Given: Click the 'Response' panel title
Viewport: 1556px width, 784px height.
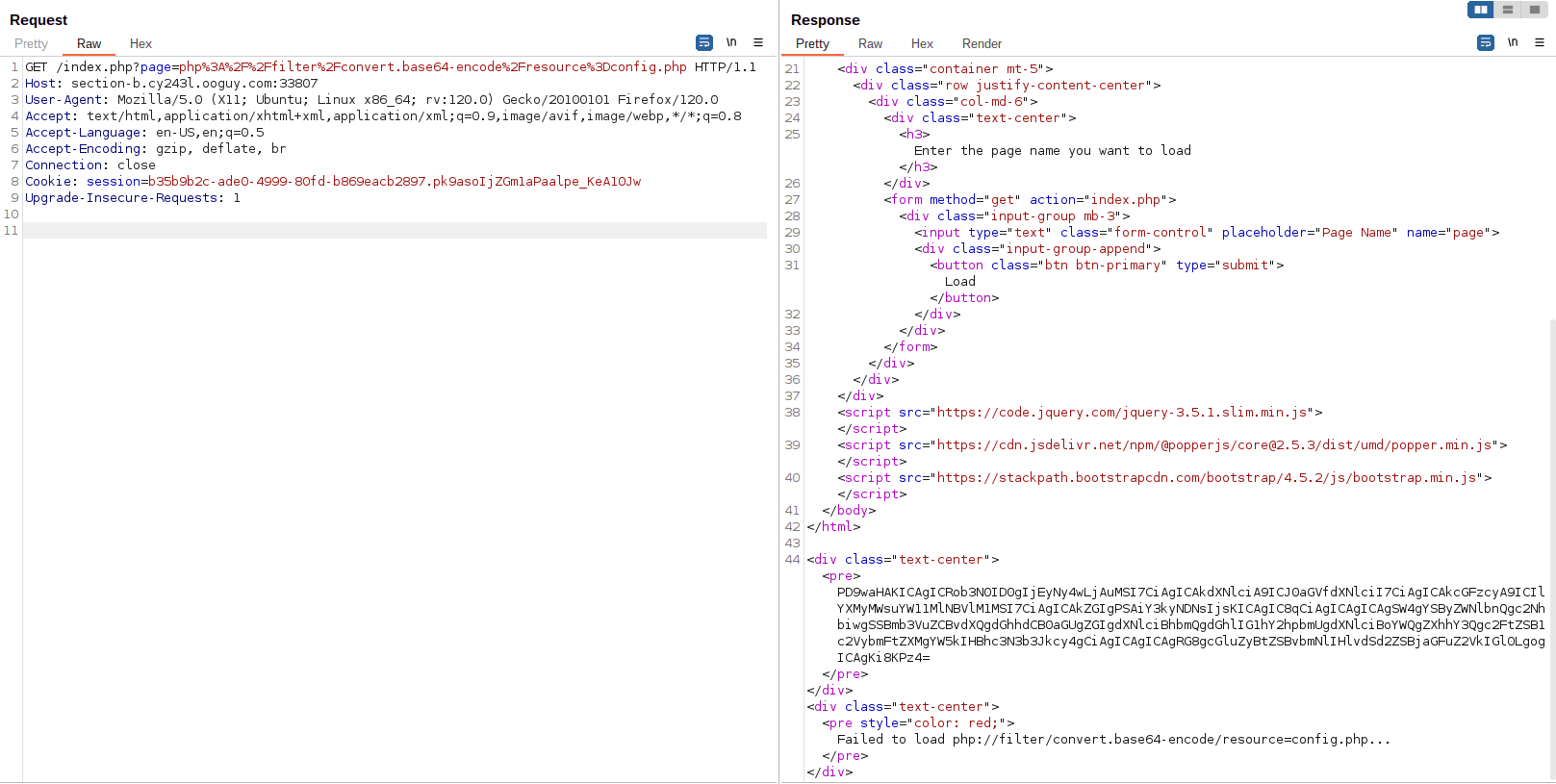Looking at the screenshot, I should 826,20.
